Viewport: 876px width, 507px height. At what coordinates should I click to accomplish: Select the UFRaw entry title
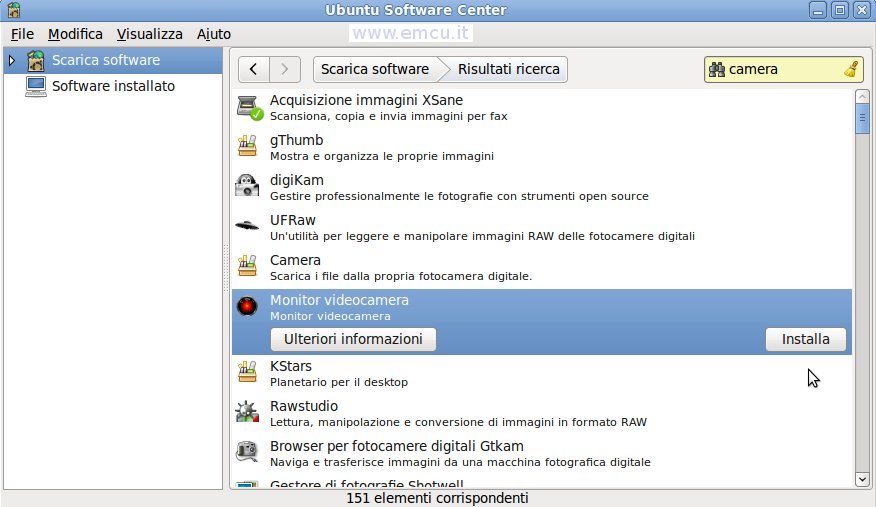click(x=293, y=220)
